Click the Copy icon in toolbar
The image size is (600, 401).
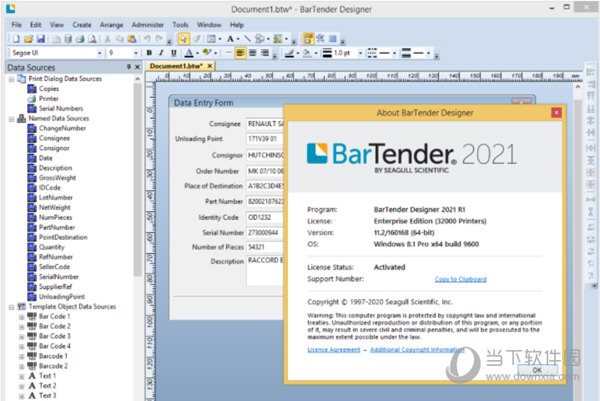(x=119, y=39)
